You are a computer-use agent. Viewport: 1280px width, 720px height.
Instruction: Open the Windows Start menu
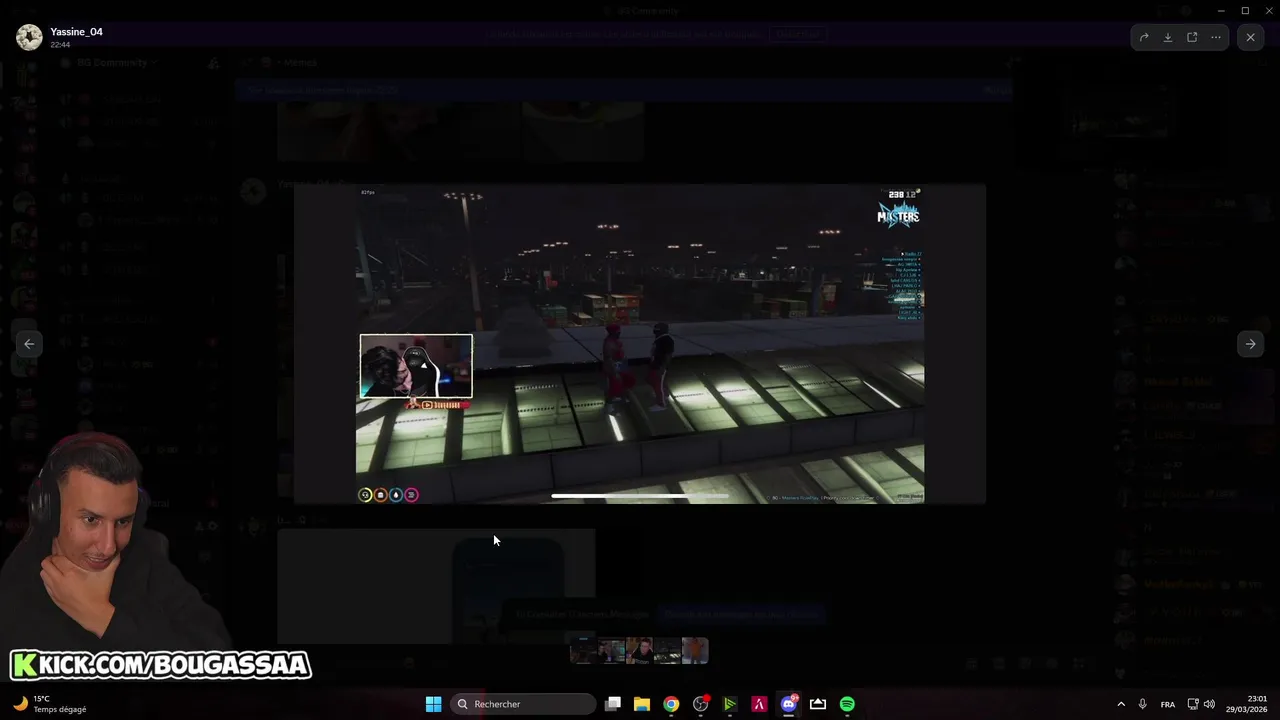[x=433, y=704]
